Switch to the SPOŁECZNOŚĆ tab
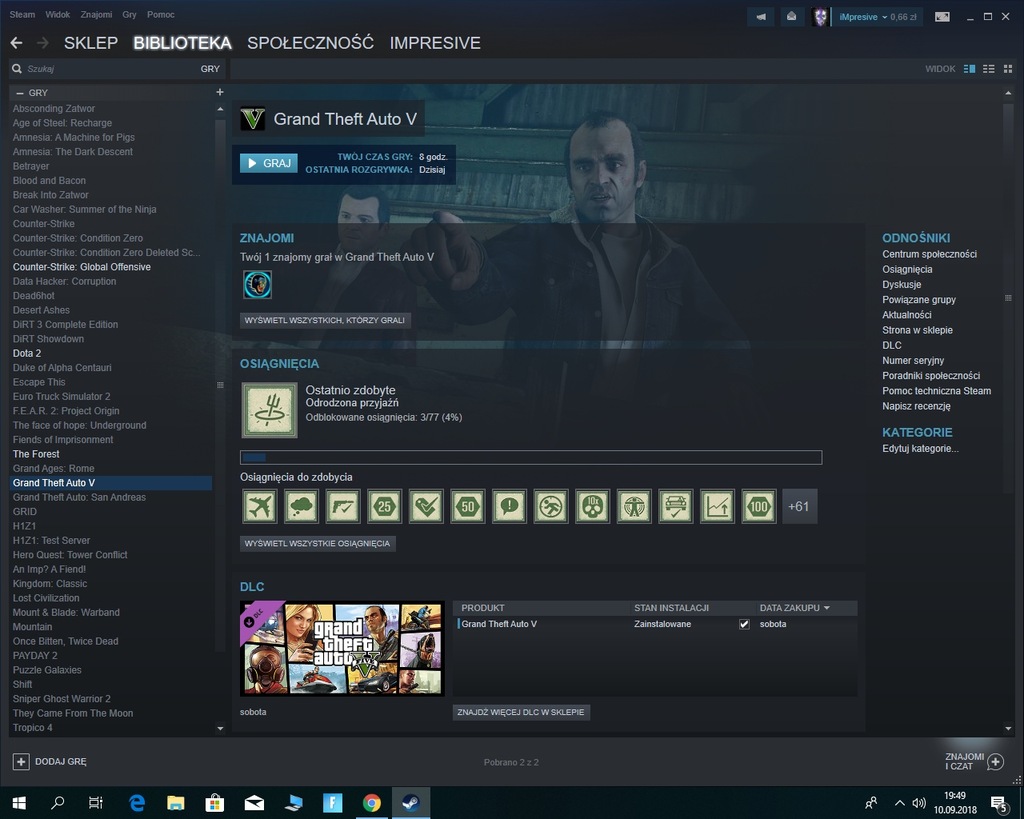 tap(310, 43)
